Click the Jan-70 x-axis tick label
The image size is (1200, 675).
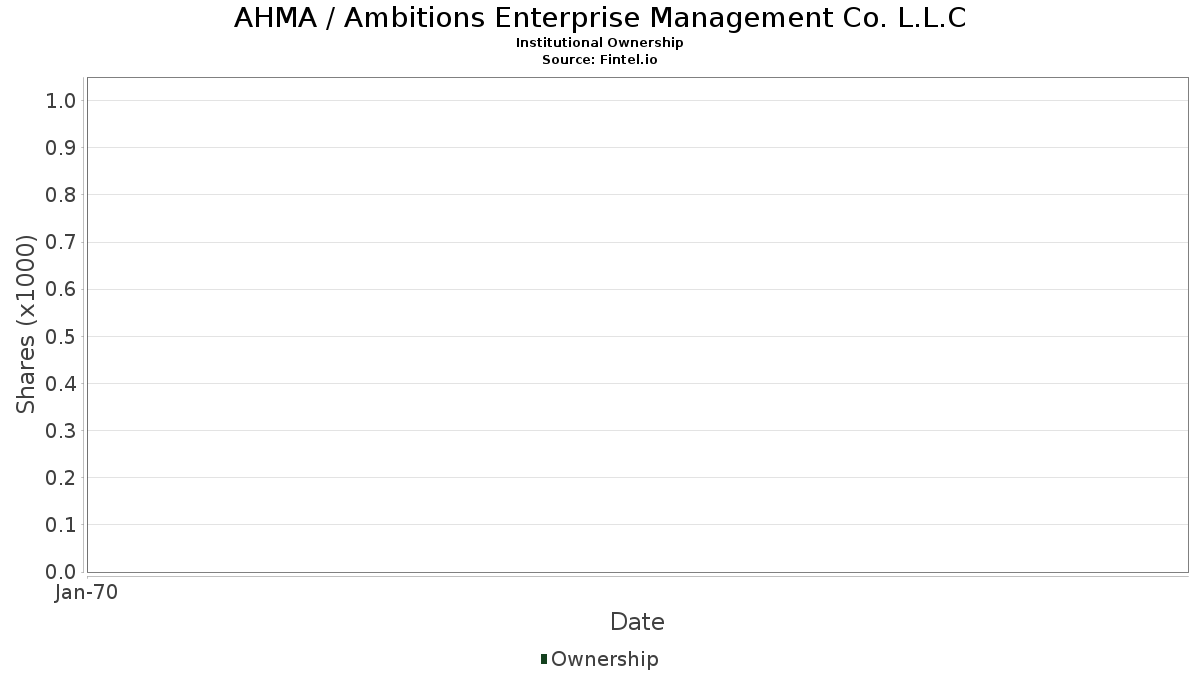pos(87,593)
